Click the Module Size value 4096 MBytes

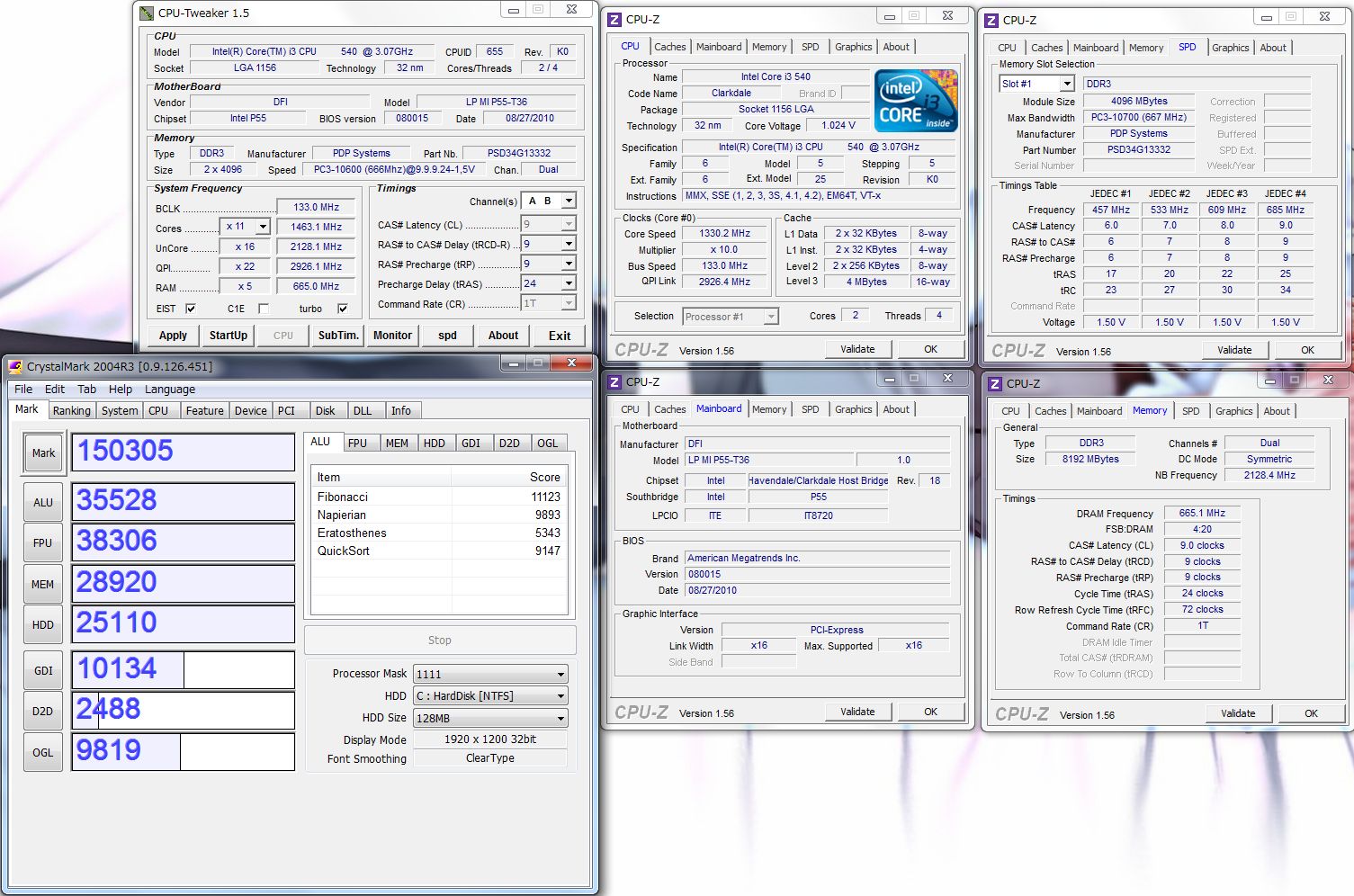(1139, 101)
